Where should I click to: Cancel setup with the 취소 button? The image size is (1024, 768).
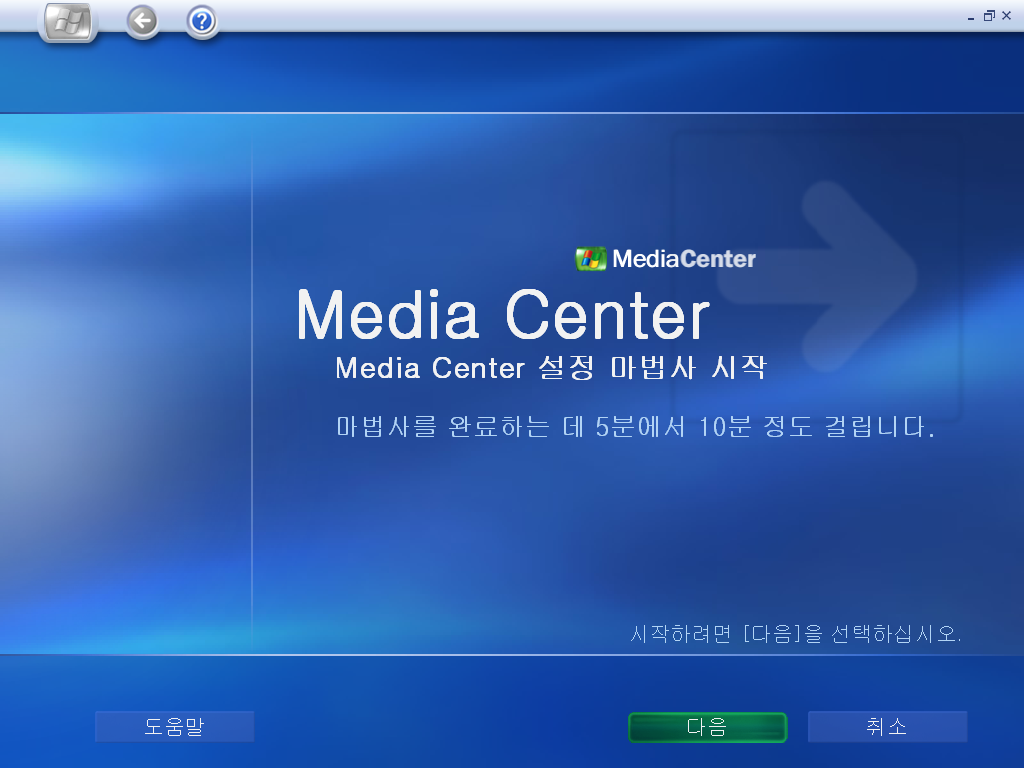(887, 726)
